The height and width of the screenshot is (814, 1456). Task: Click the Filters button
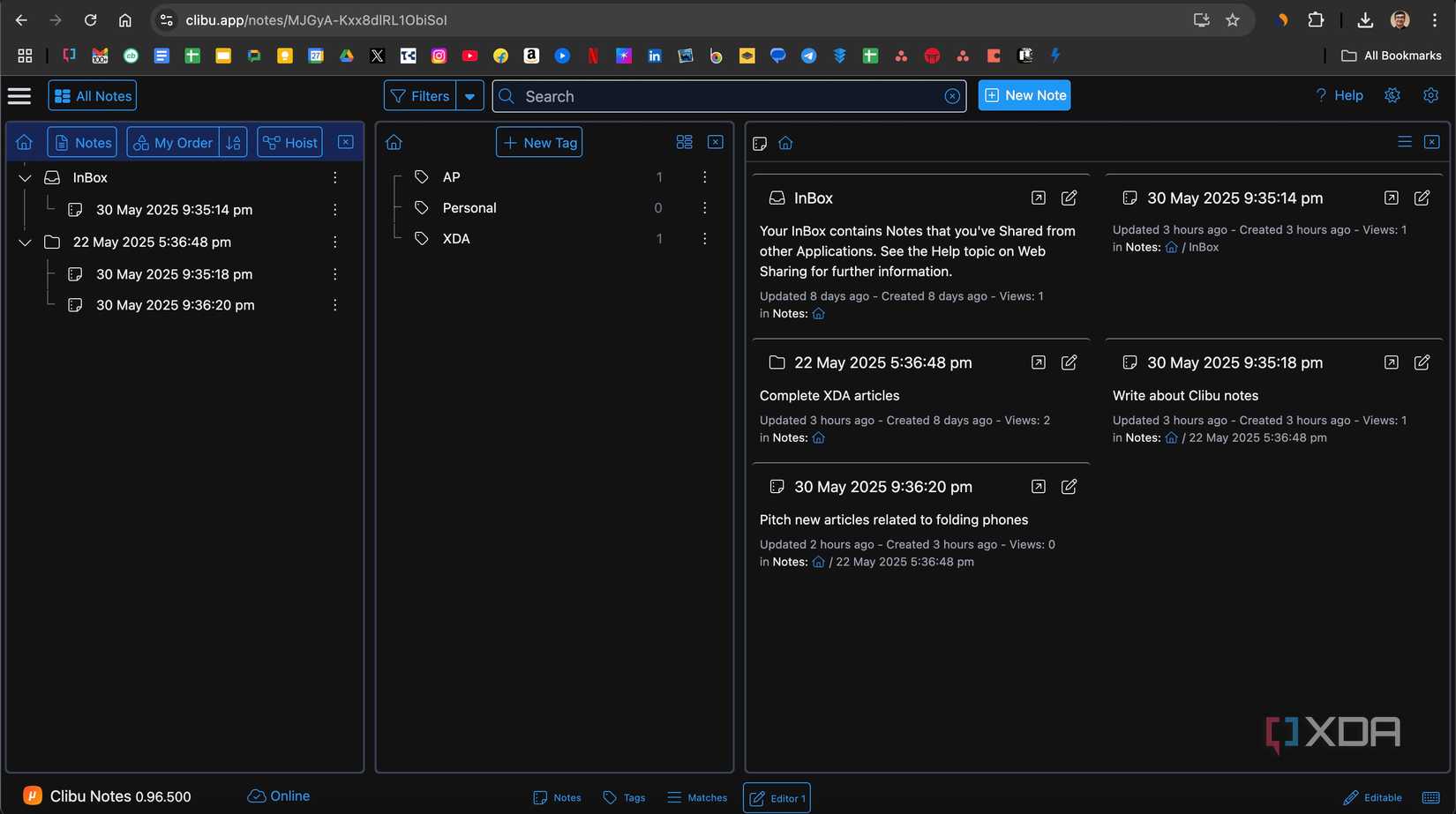pyautogui.click(x=420, y=96)
